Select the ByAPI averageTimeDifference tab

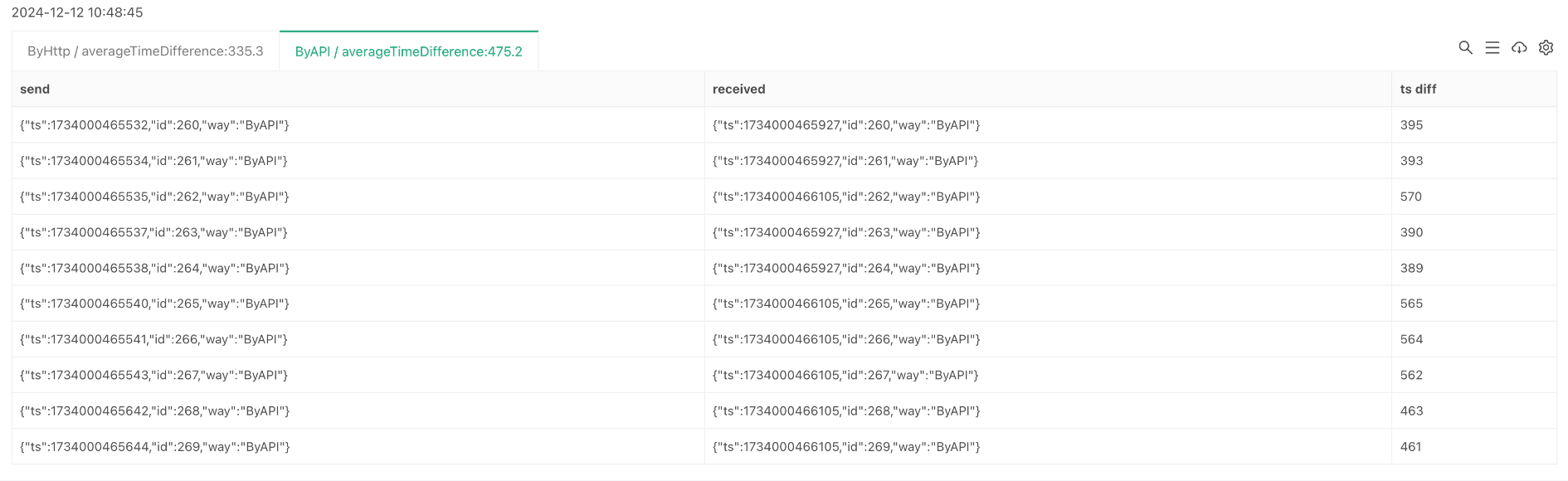click(409, 51)
